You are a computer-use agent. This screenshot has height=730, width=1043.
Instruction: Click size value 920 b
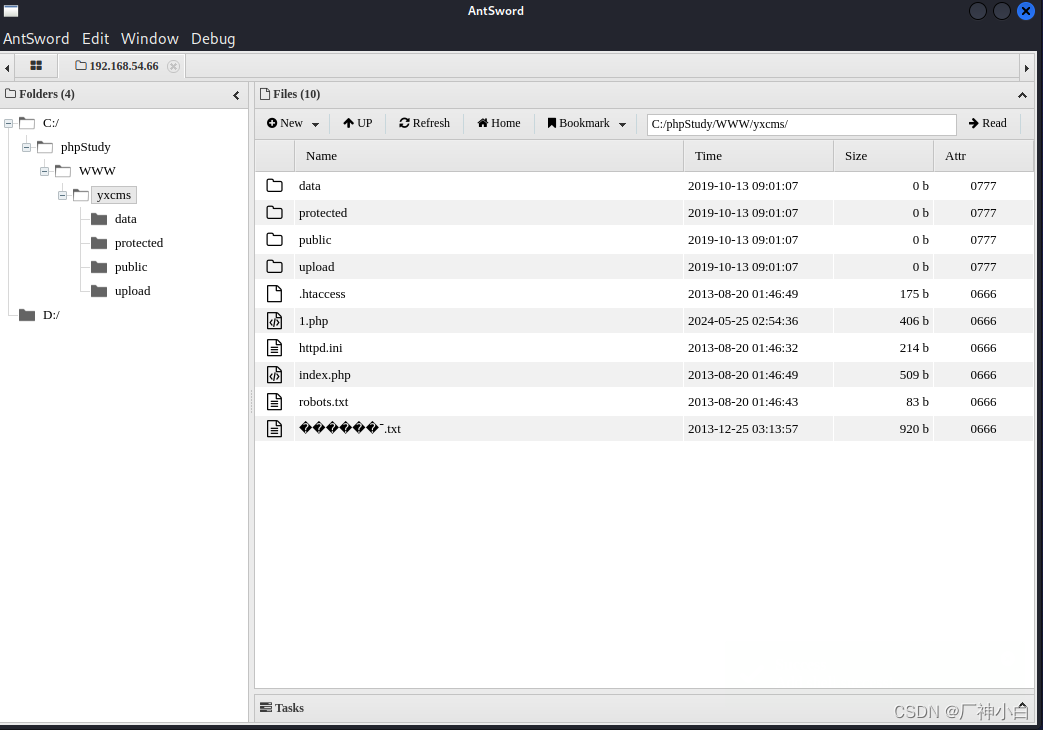[914, 429]
